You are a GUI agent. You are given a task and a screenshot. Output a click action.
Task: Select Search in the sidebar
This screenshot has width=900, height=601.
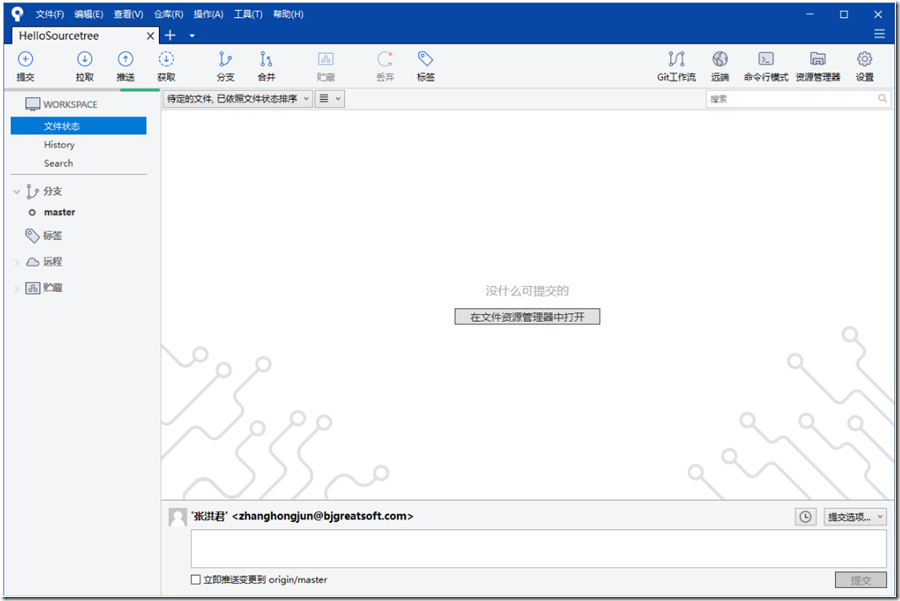click(59, 163)
